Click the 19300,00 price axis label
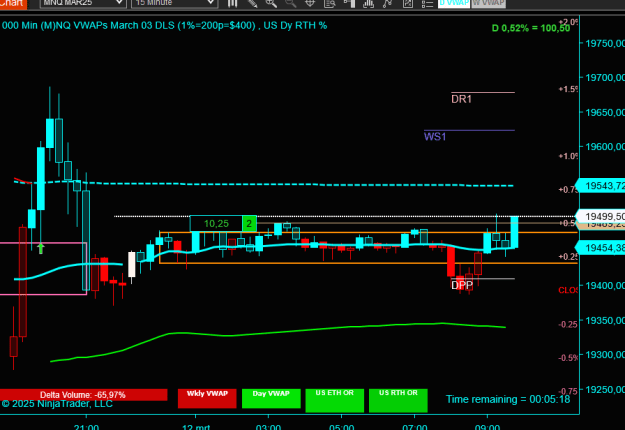625x430 pixels. (x=605, y=354)
